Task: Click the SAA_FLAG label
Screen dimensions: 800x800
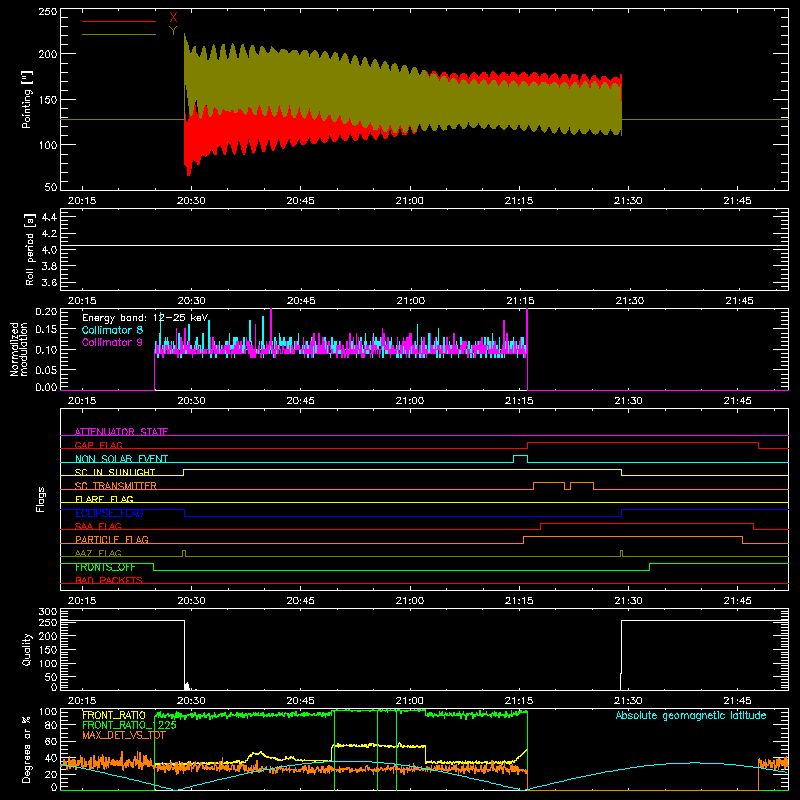Action: tap(98, 526)
